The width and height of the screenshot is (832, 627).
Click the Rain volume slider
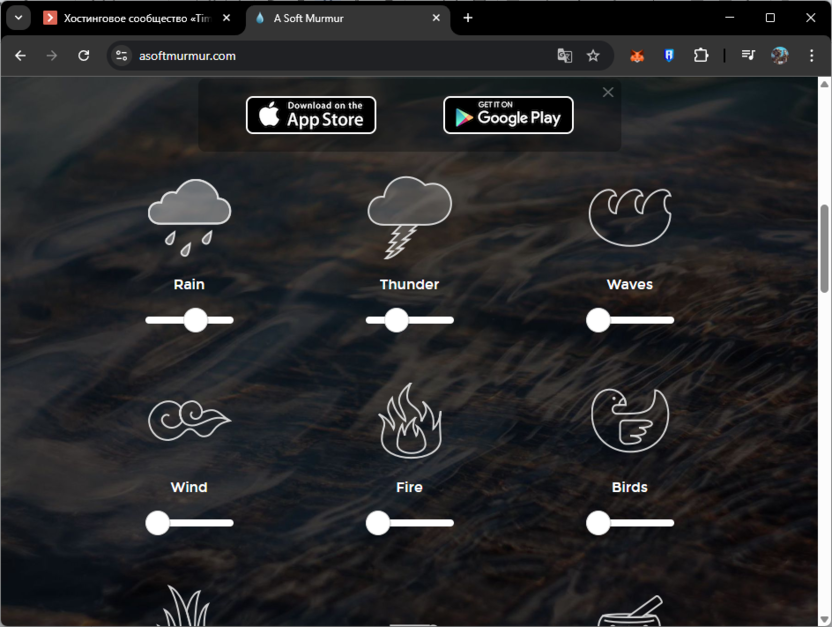(189, 320)
